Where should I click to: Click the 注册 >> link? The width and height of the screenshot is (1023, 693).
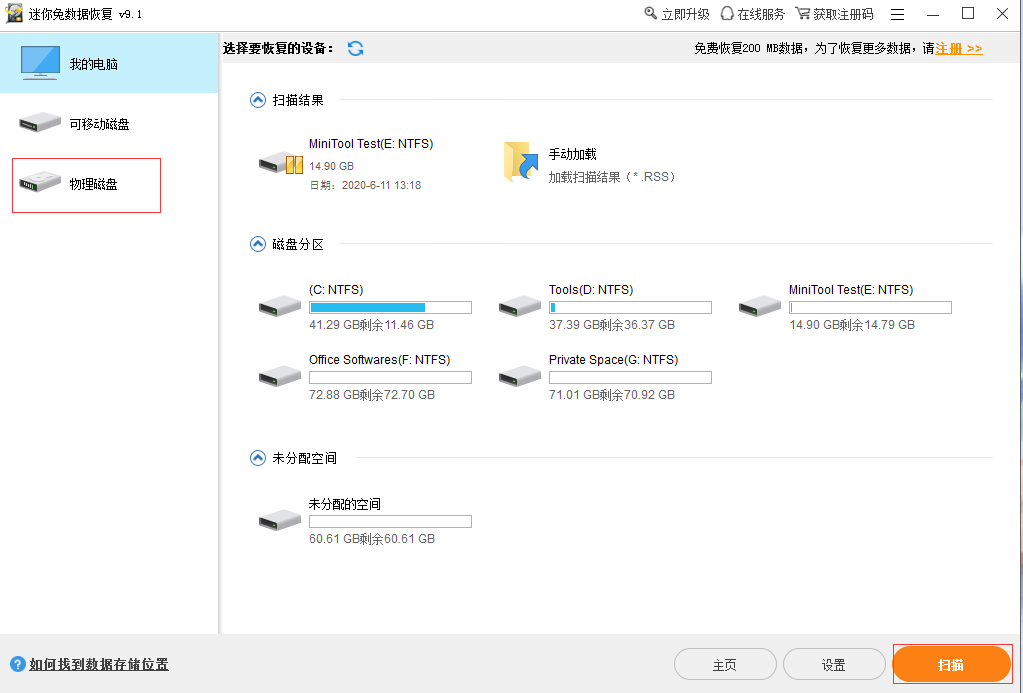958,48
